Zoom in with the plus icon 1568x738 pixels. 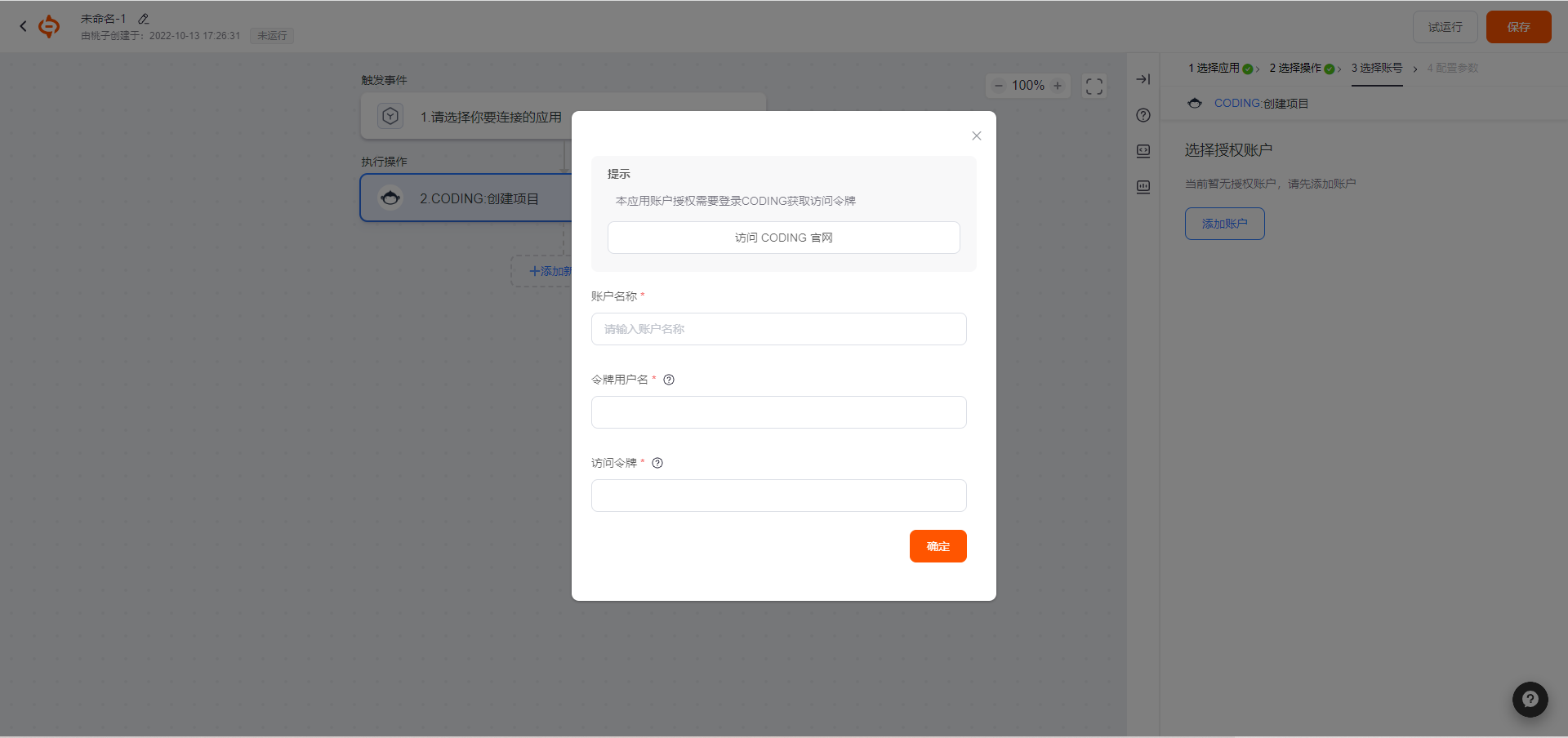[1058, 86]
